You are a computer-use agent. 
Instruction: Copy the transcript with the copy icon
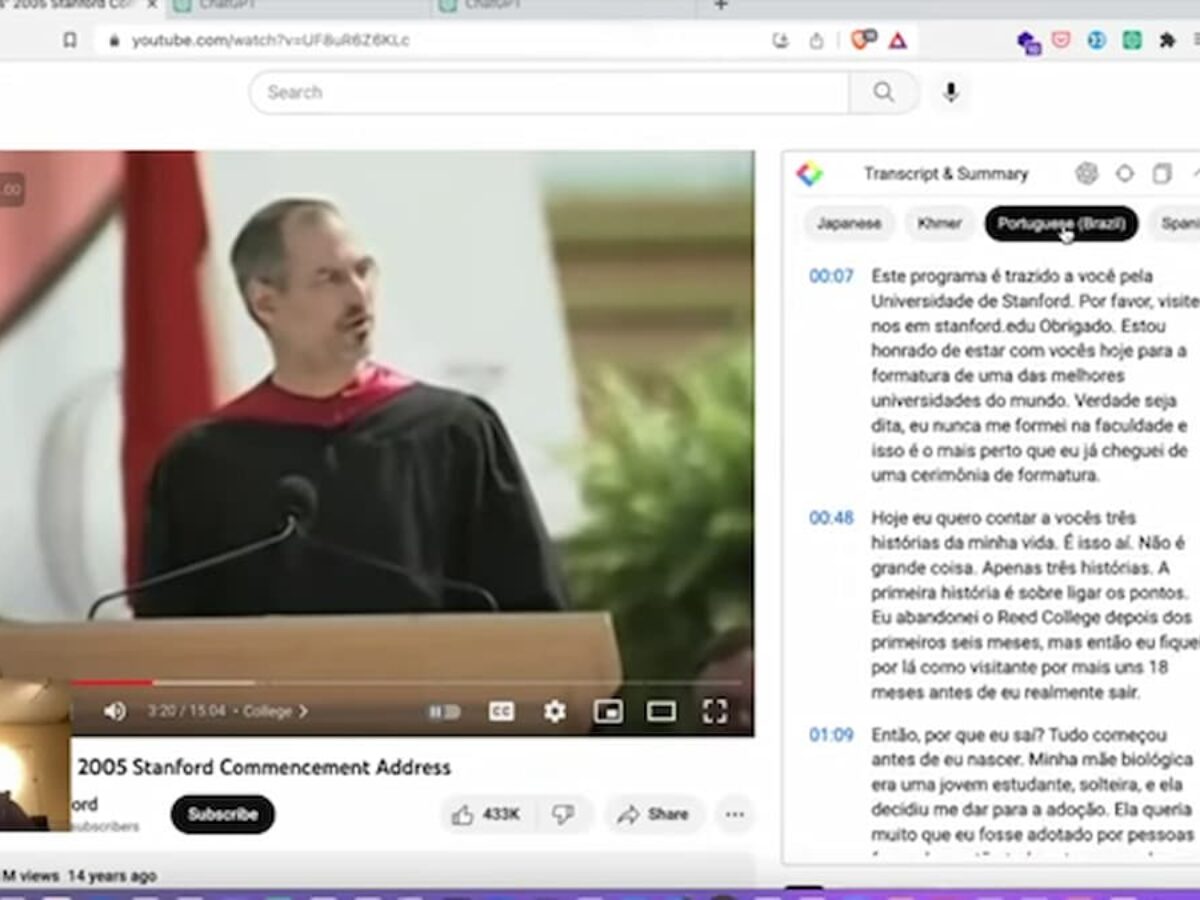1161,174
